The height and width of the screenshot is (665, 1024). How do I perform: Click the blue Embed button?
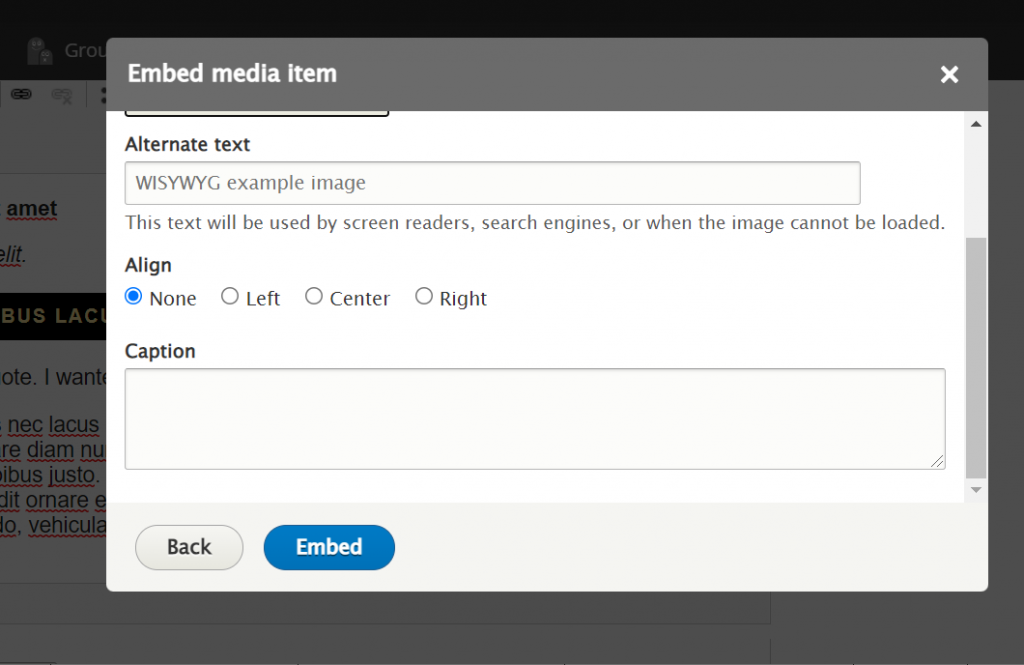tap(329, 547)
